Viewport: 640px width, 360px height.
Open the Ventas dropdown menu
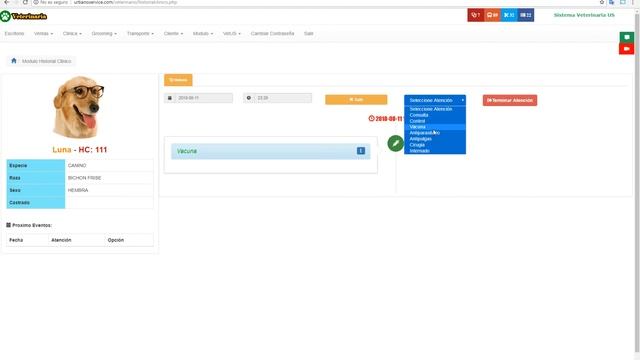pyautogui.click(x=43, y=33)
